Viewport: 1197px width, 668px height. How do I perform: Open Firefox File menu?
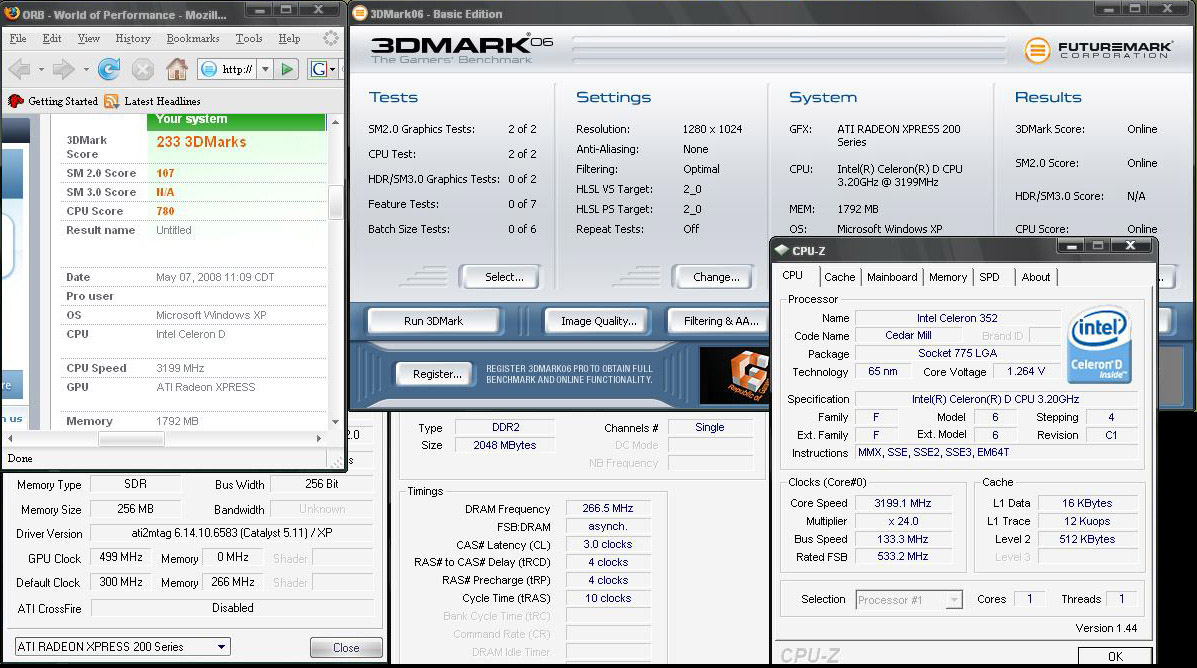coord(18,38)
